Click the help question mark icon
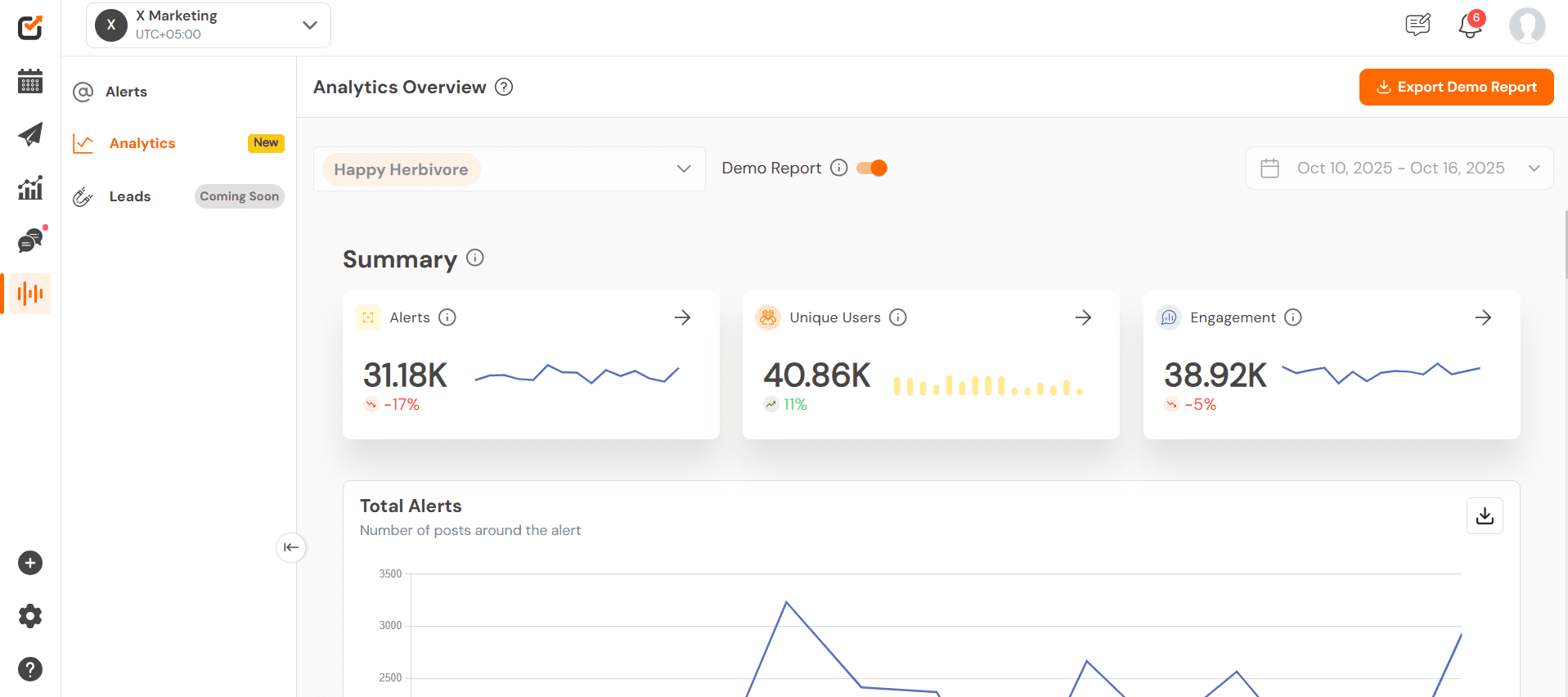Screen dimensions: 1568x697 point(30,669)
